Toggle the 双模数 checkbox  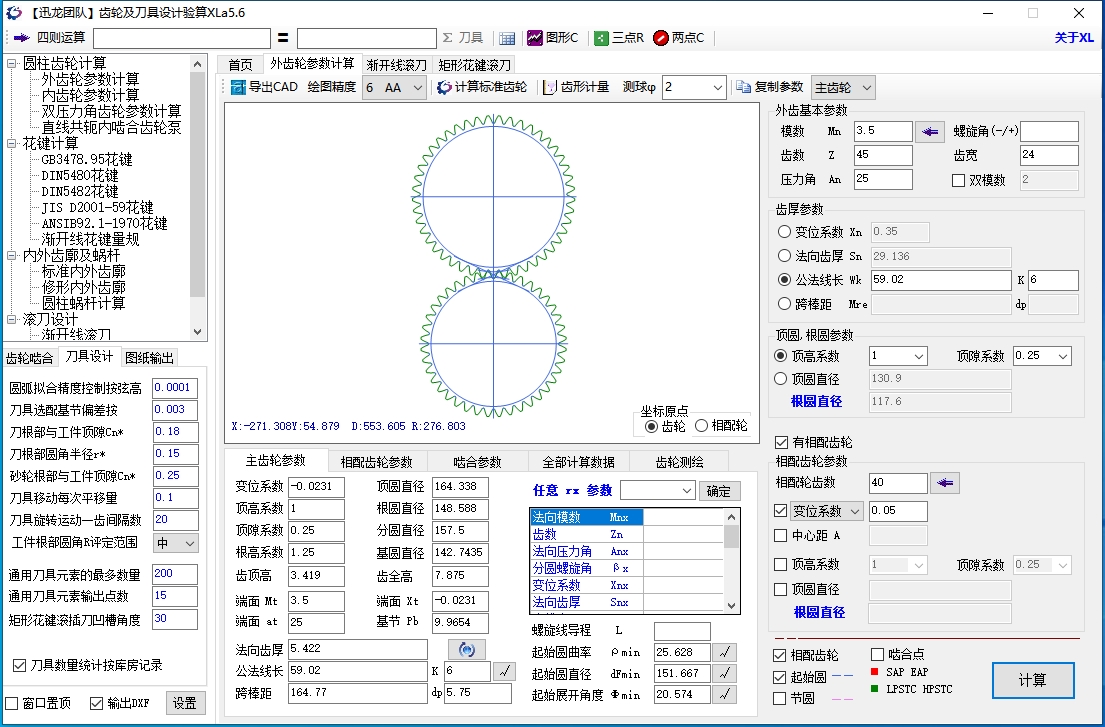[x=958, y=180]
